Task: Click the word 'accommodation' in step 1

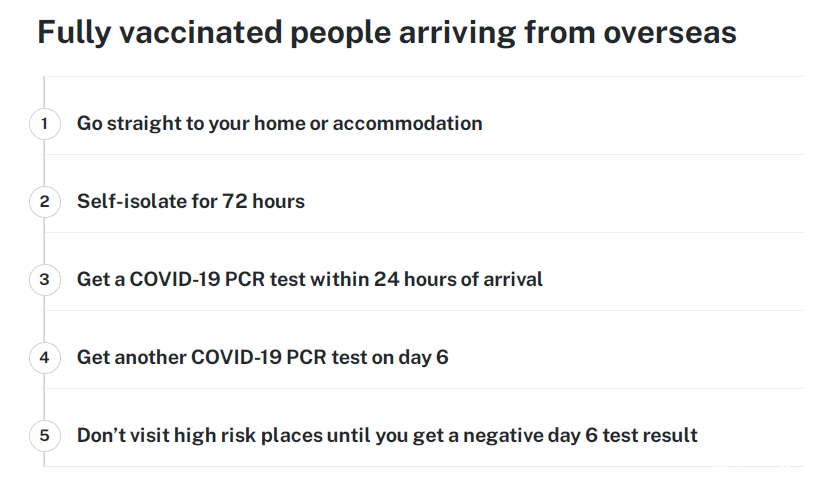Action: point(407,124)
